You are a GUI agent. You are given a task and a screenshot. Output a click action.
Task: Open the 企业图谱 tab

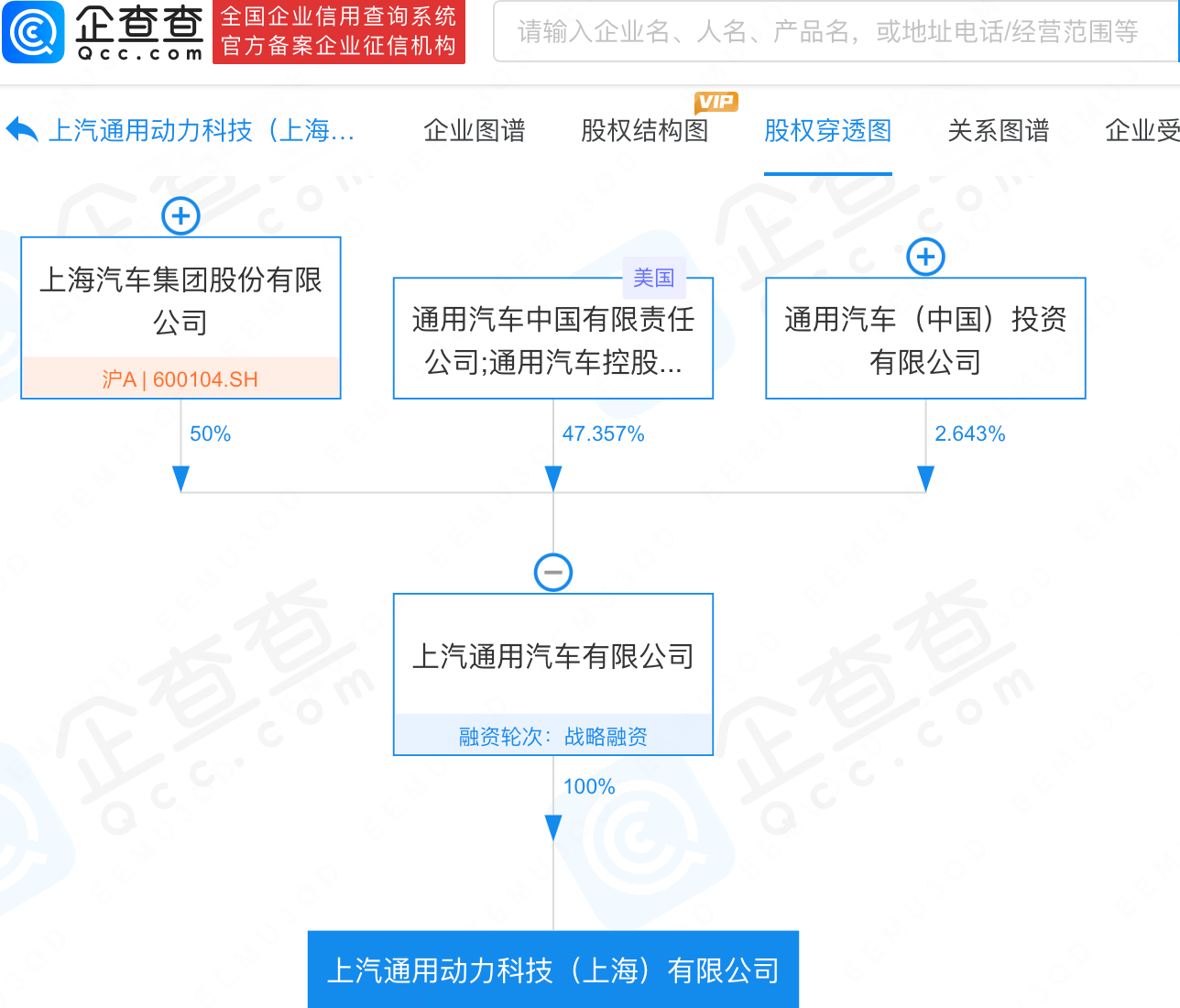pos(475,131)
